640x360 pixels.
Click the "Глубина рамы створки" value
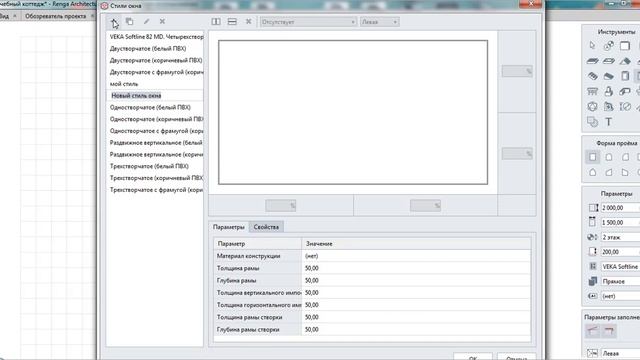416,329
